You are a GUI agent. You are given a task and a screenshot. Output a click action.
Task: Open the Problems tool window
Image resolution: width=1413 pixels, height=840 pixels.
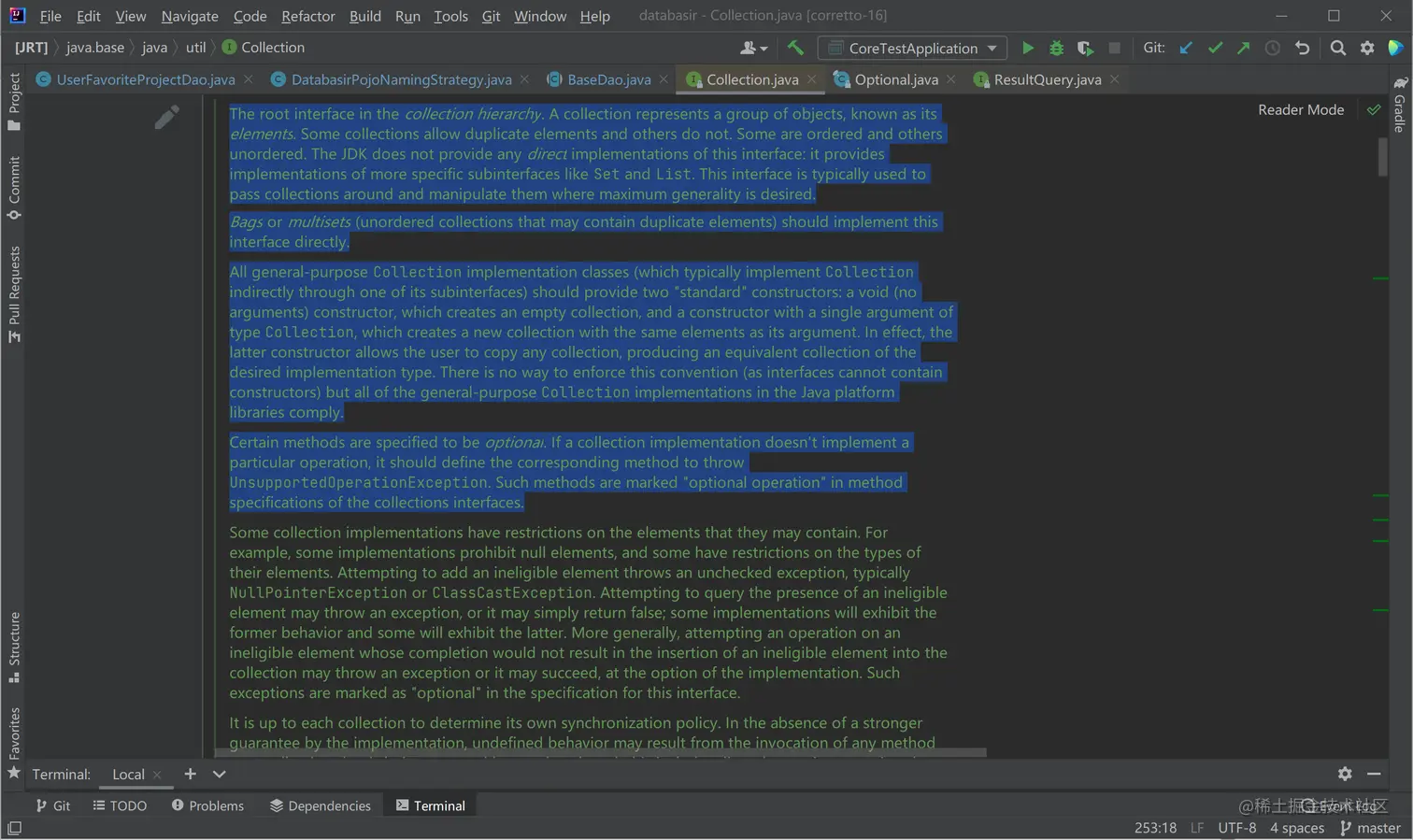tap(207, 805)
